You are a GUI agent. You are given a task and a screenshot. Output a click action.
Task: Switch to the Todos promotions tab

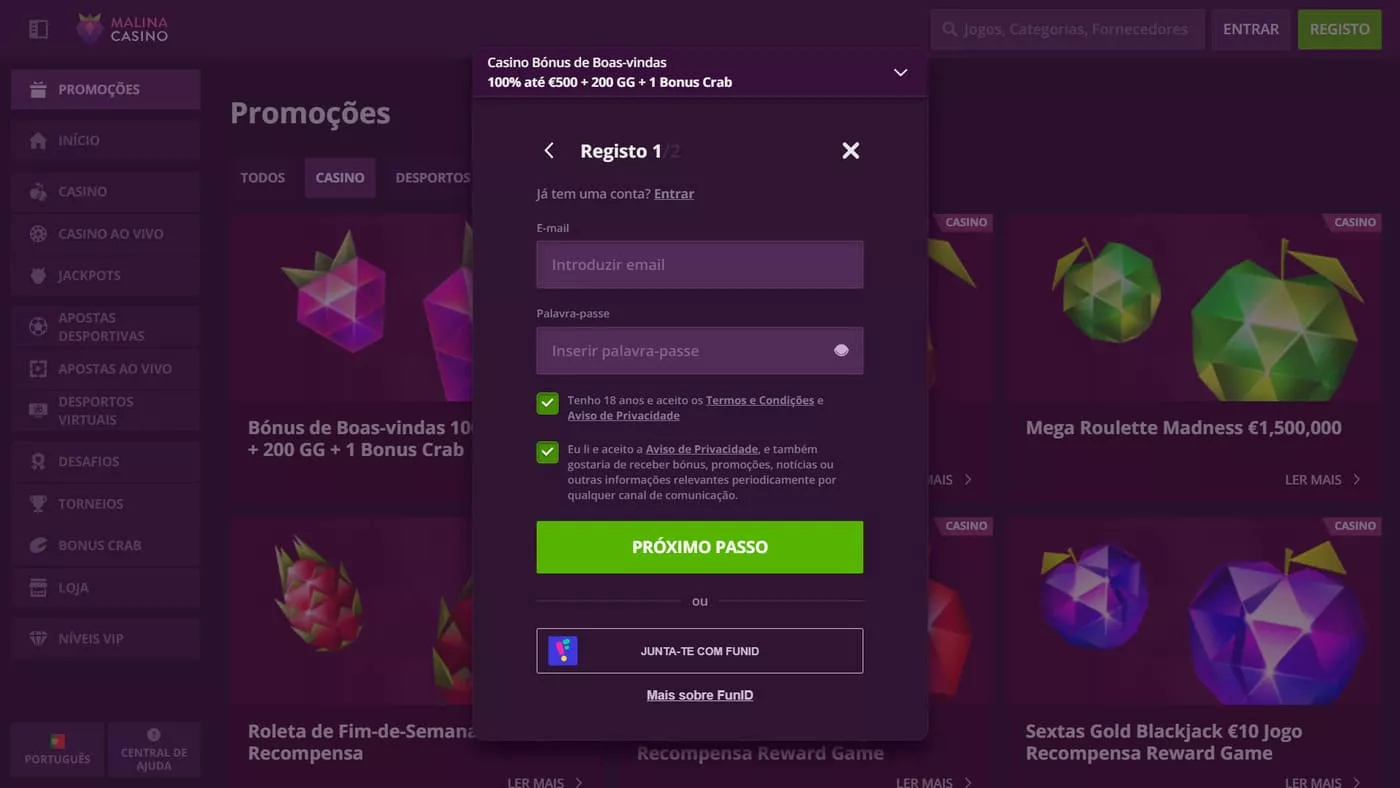coord(262,178)
